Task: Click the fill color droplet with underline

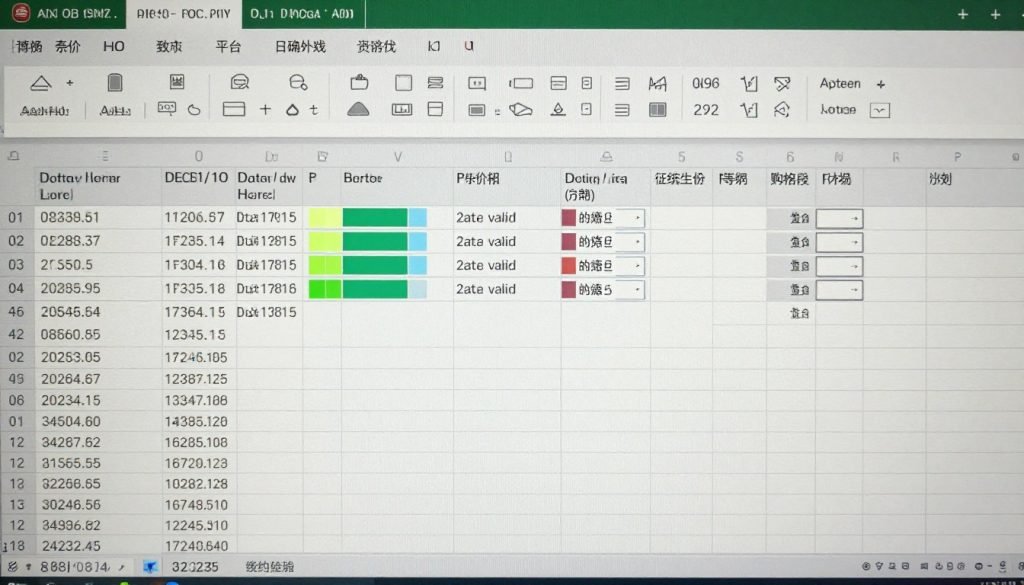Action: click(x=558, y=110)
